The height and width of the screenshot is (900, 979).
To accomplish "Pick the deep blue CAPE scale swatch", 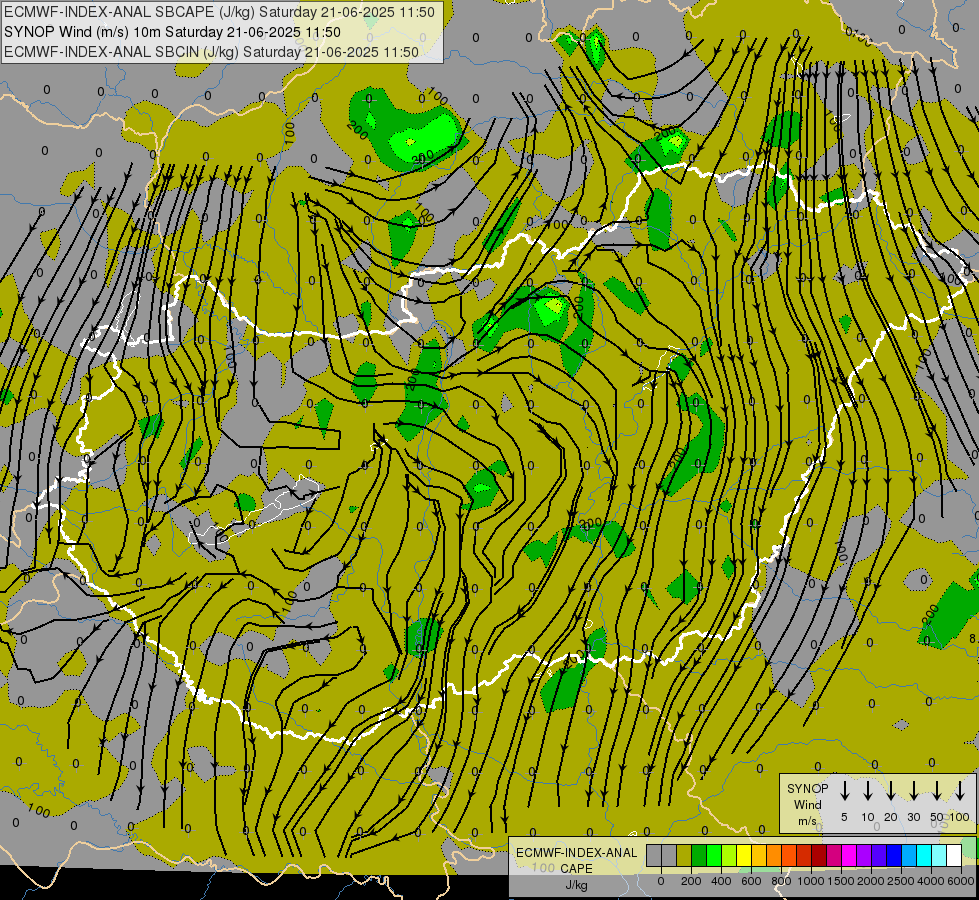I will tap(894, 855).
